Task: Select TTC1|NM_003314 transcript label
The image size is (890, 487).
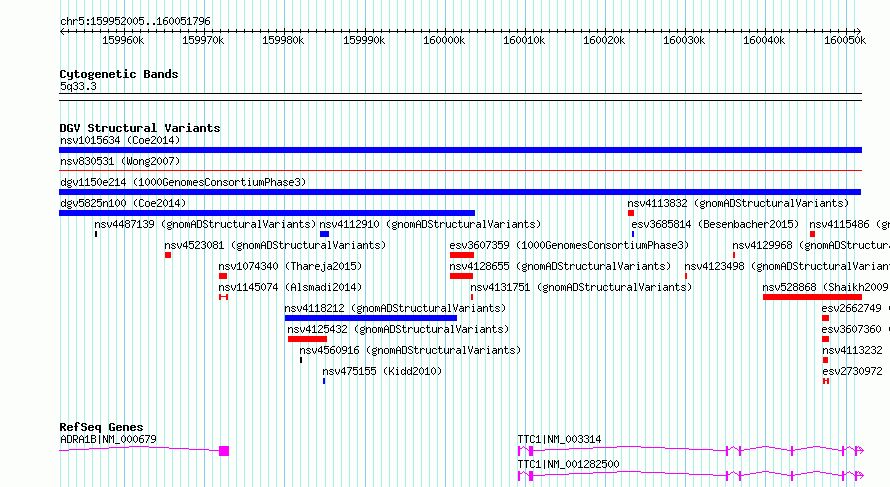Action: click(559, 439)
